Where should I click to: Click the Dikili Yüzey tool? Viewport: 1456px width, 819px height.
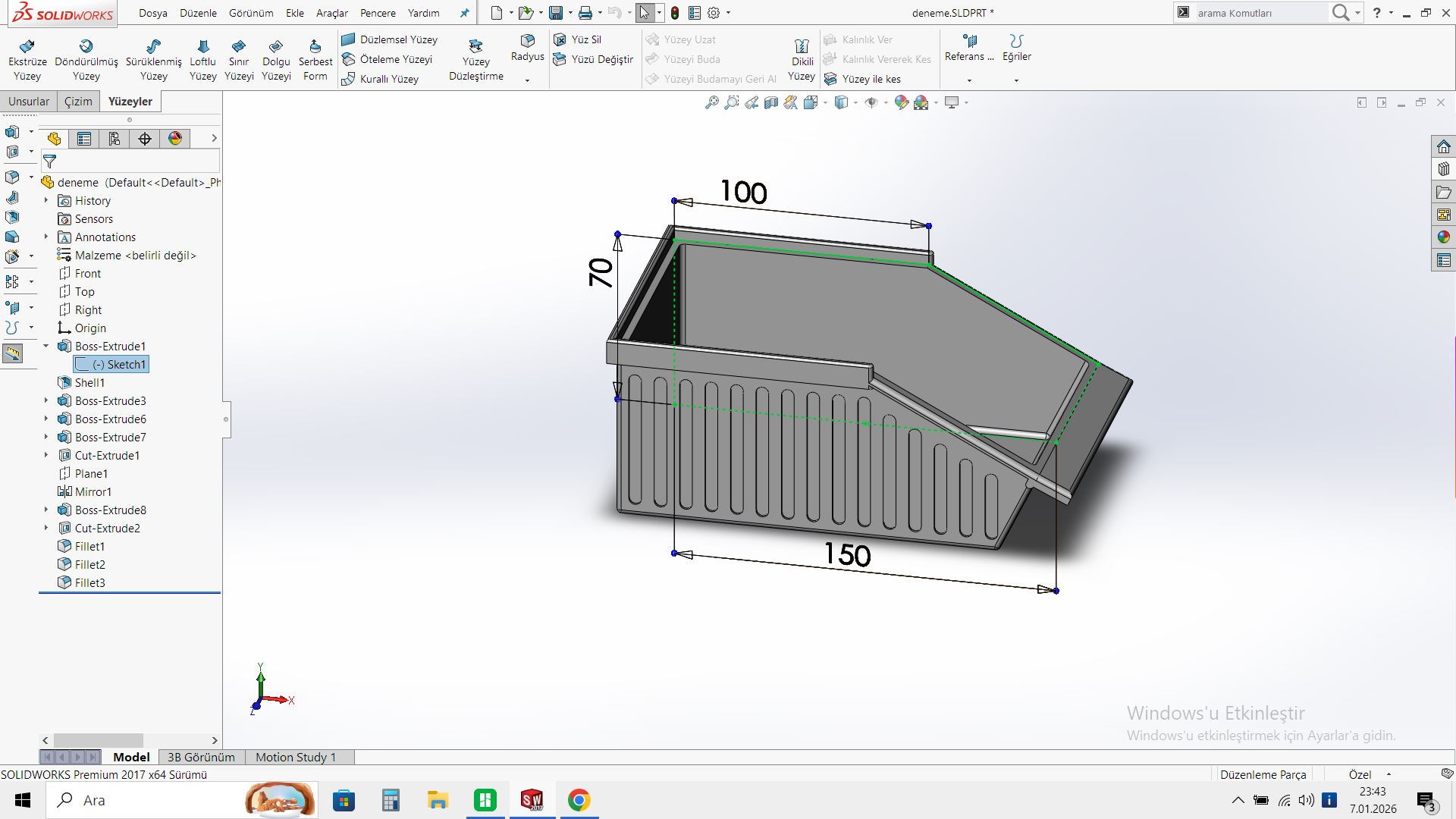(802, 59)
